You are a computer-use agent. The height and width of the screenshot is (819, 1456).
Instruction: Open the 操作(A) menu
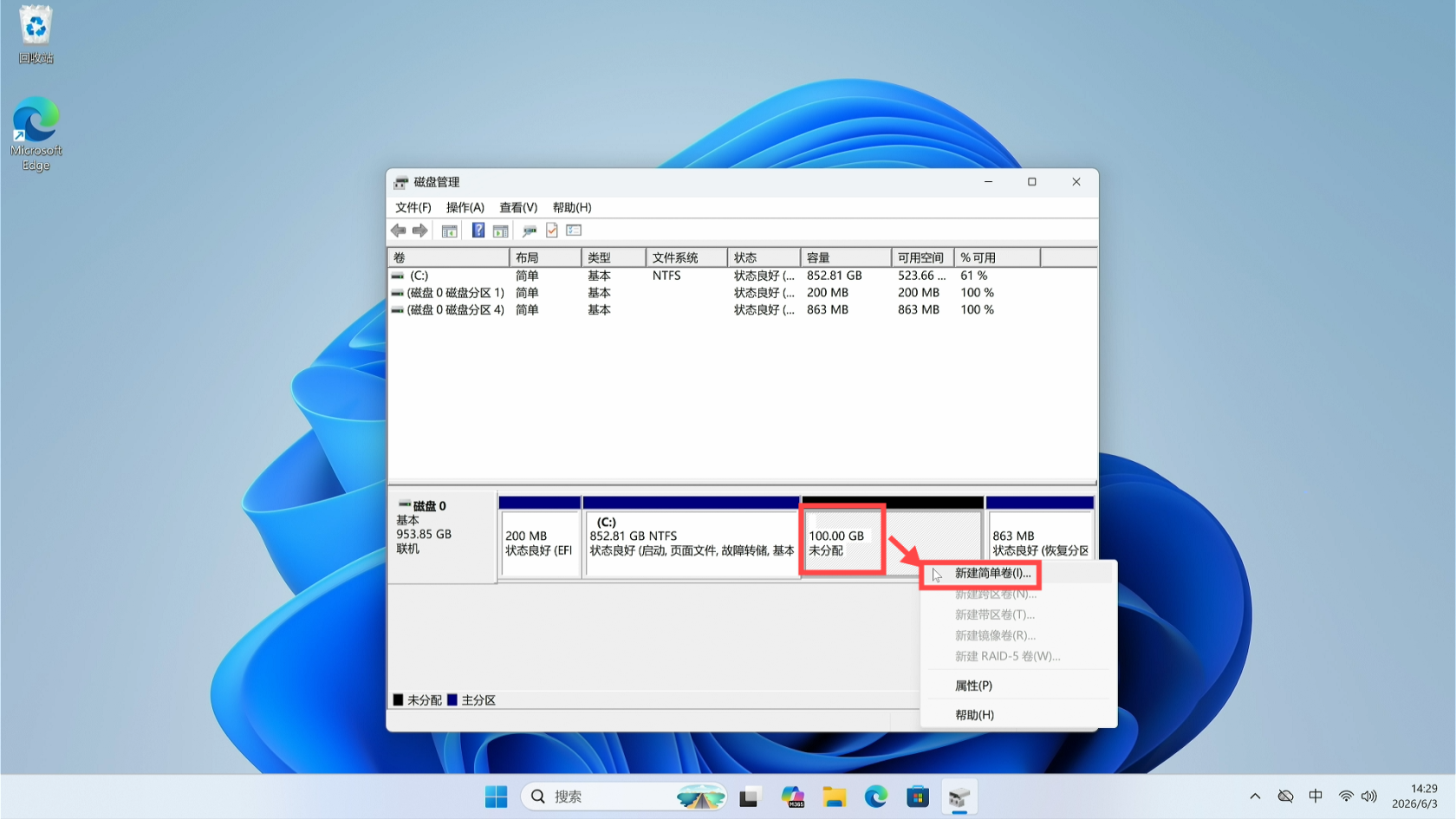pos(465,208)
